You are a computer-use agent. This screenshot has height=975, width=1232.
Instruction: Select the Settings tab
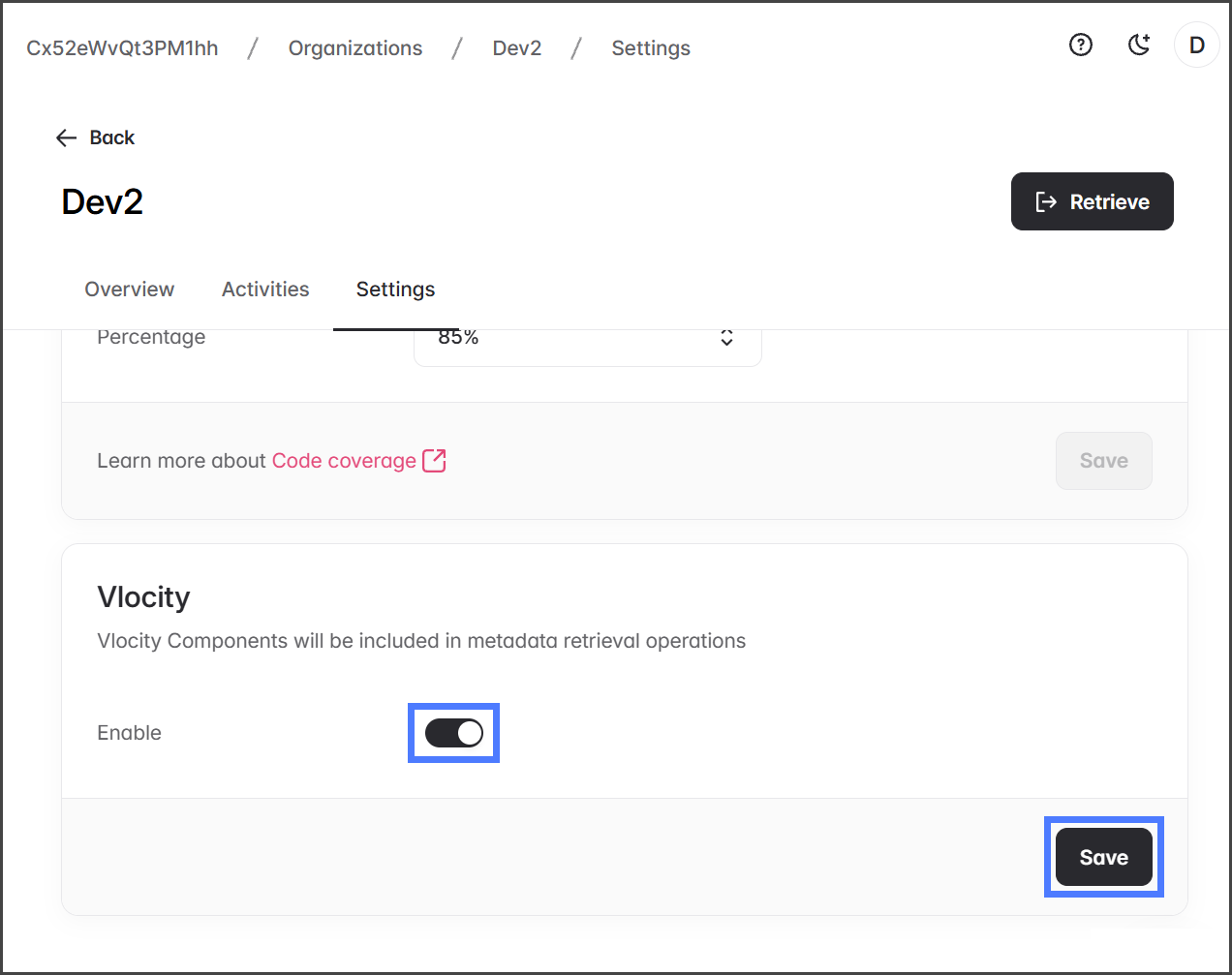(395, 289)
